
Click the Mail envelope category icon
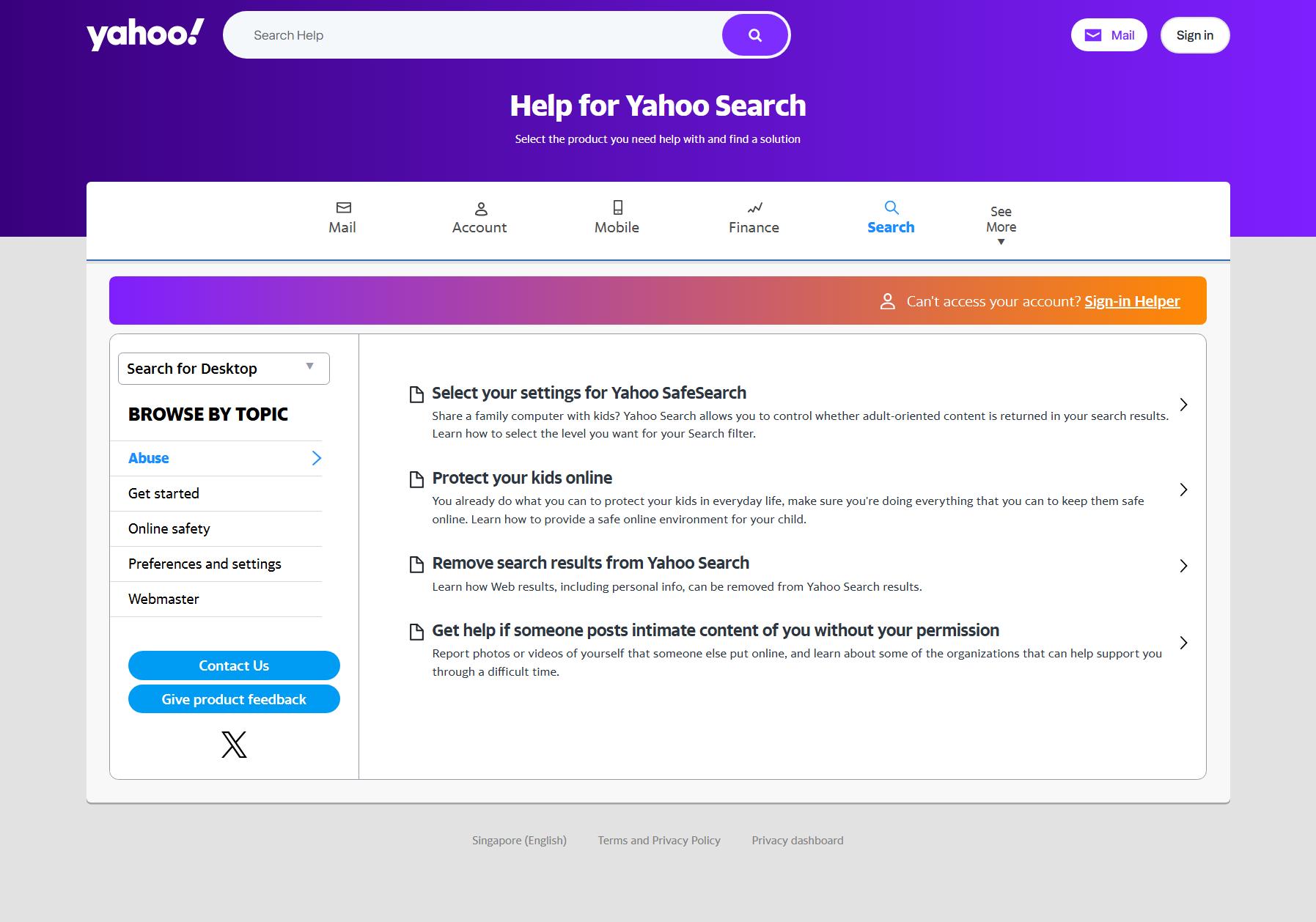click(343, 207)
